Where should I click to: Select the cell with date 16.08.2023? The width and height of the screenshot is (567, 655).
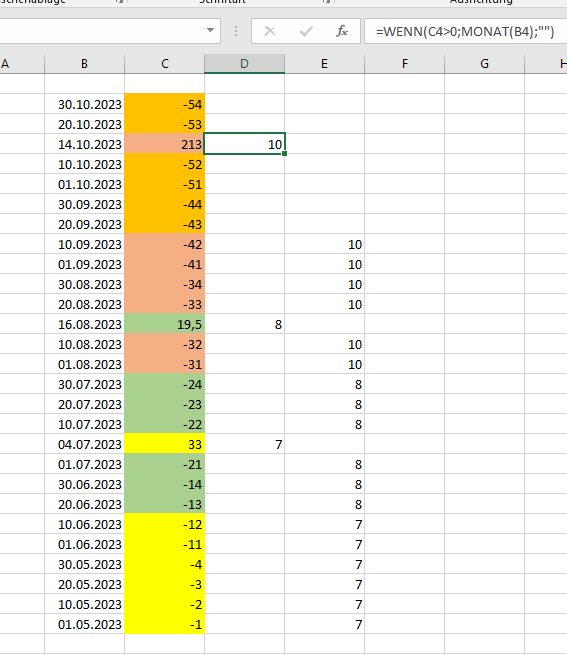pos(84,324)
